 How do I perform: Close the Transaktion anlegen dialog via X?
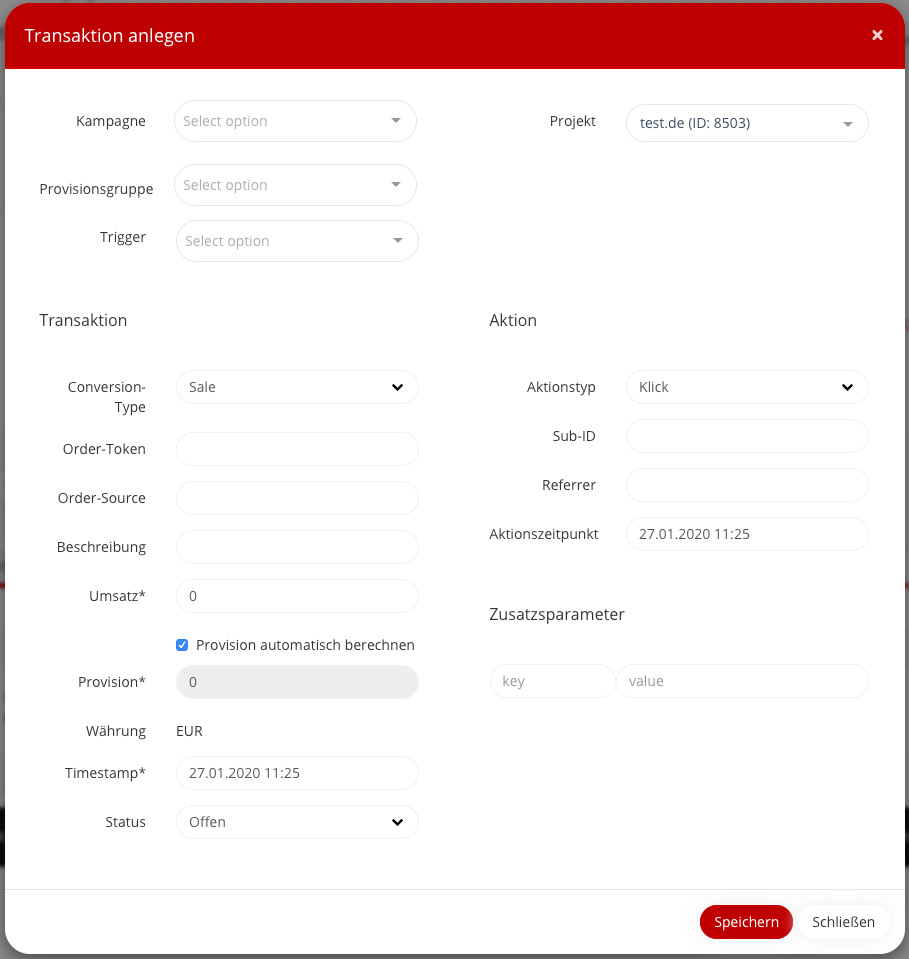(877, 35)
